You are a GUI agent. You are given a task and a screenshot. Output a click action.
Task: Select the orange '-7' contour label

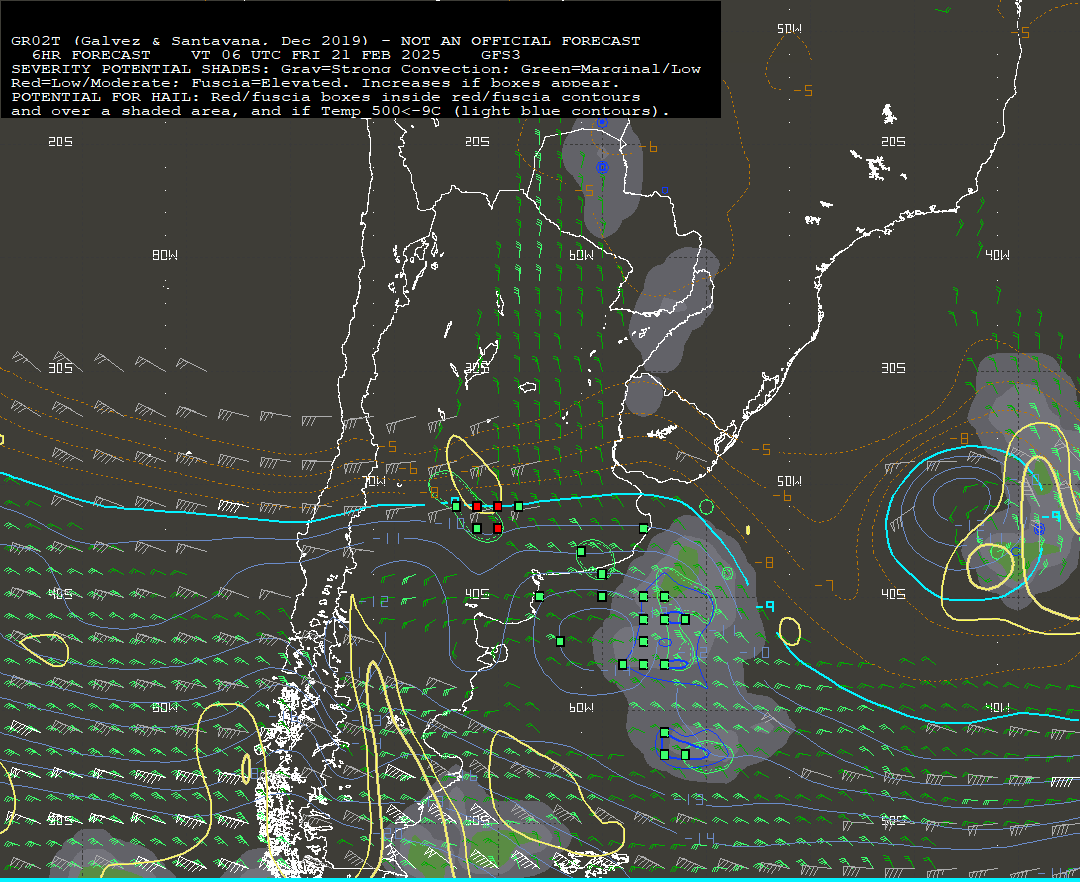pos(824,585)
